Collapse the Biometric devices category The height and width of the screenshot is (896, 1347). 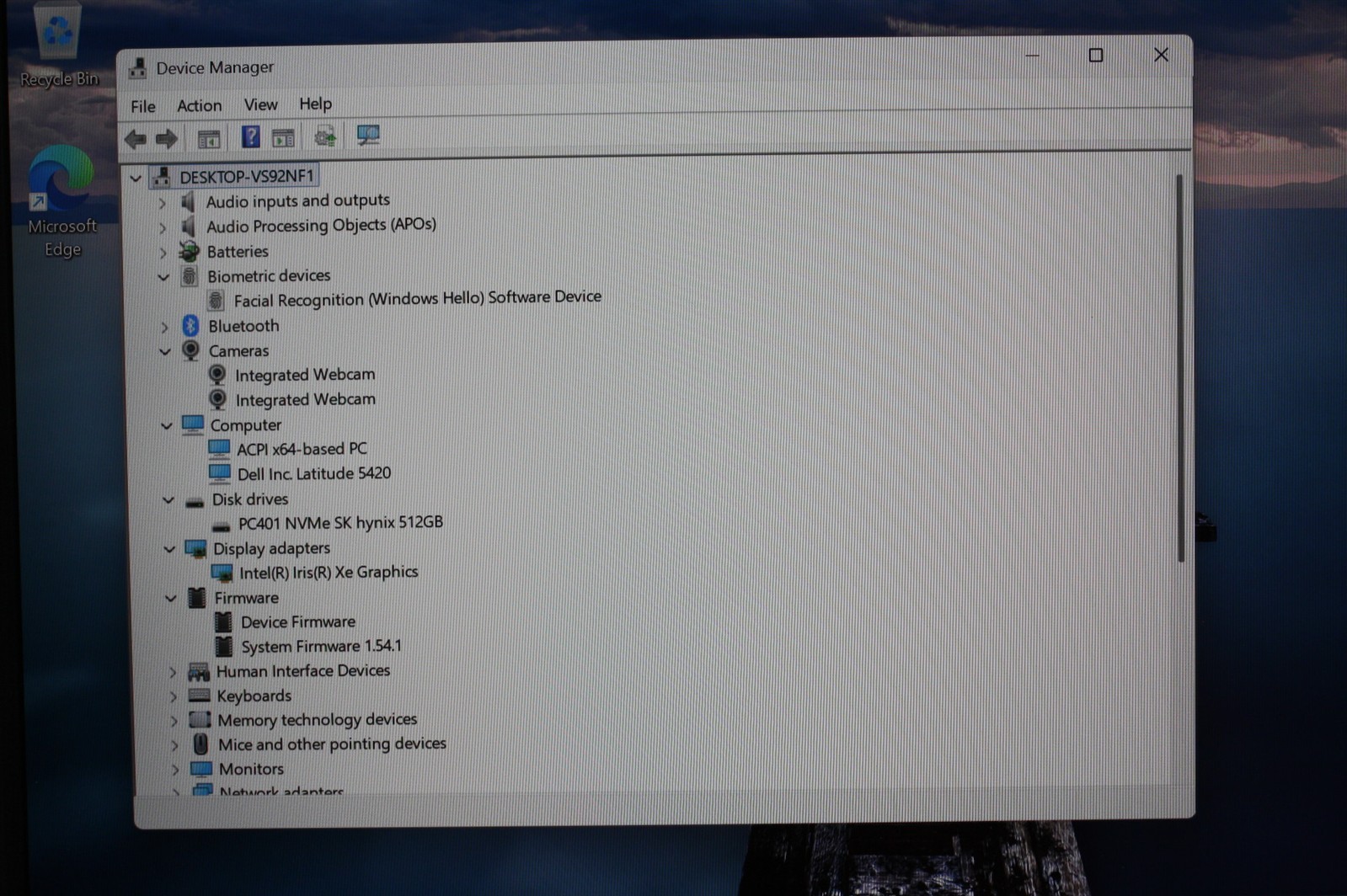point(163,277)
